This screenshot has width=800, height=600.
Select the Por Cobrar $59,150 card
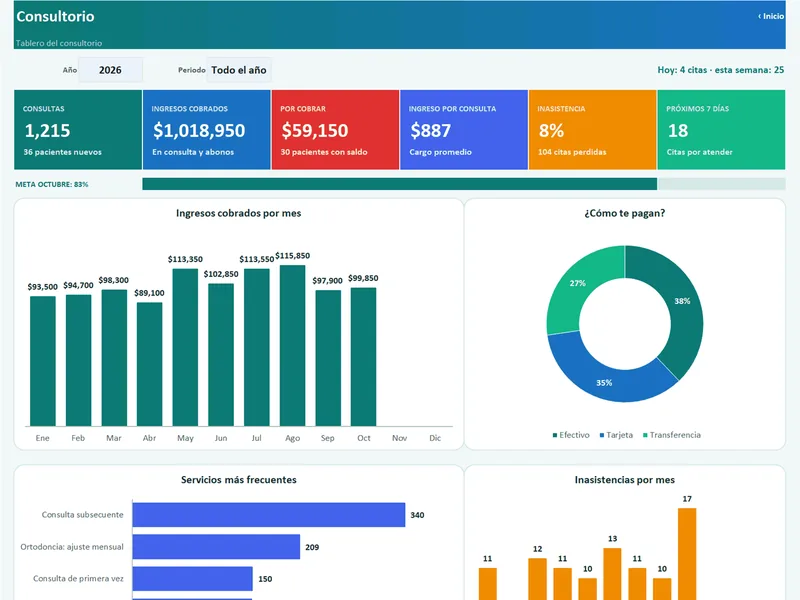[x=335, y=130]
